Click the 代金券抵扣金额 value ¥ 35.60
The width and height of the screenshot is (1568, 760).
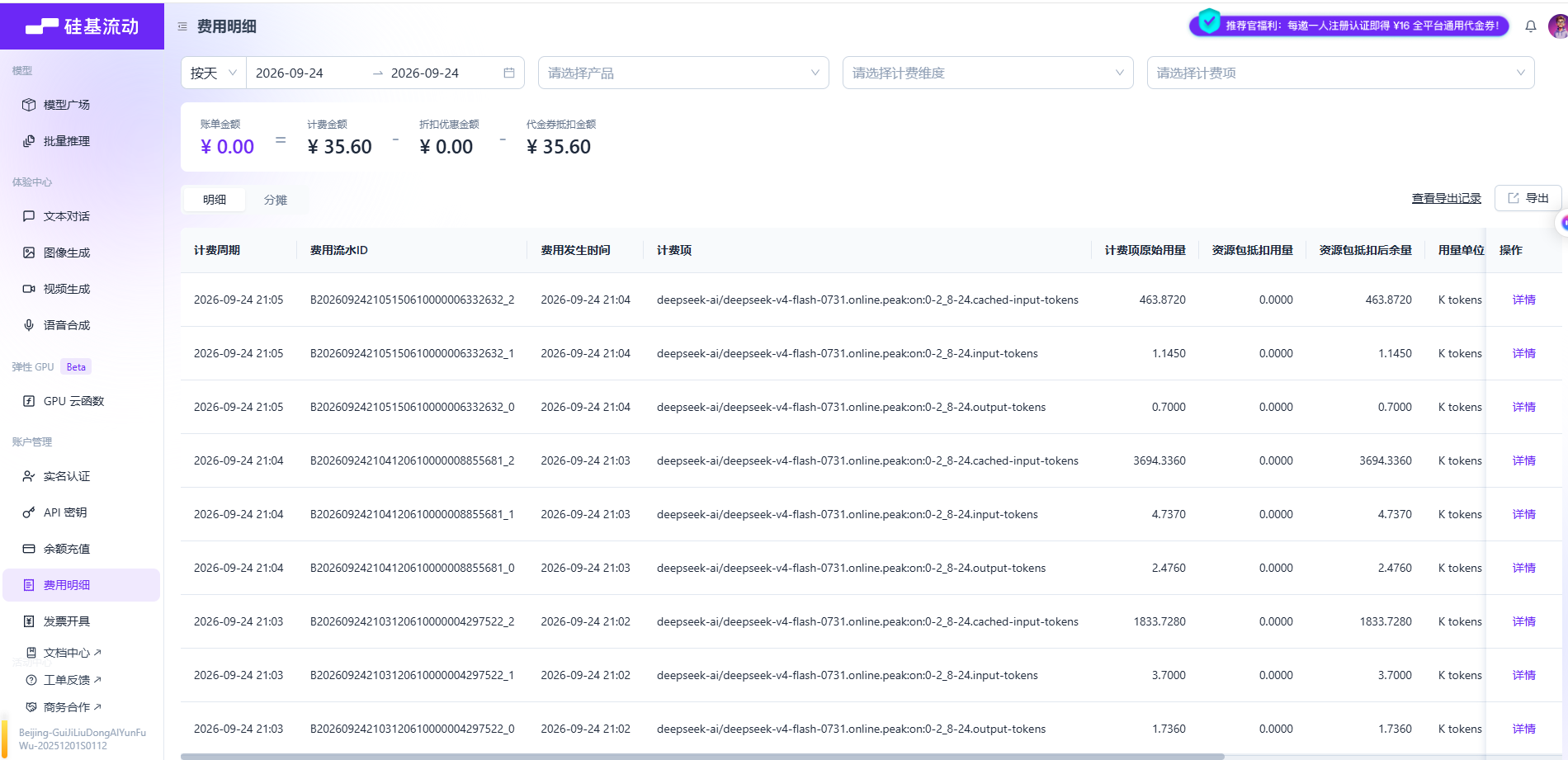(x=559, y=147)
